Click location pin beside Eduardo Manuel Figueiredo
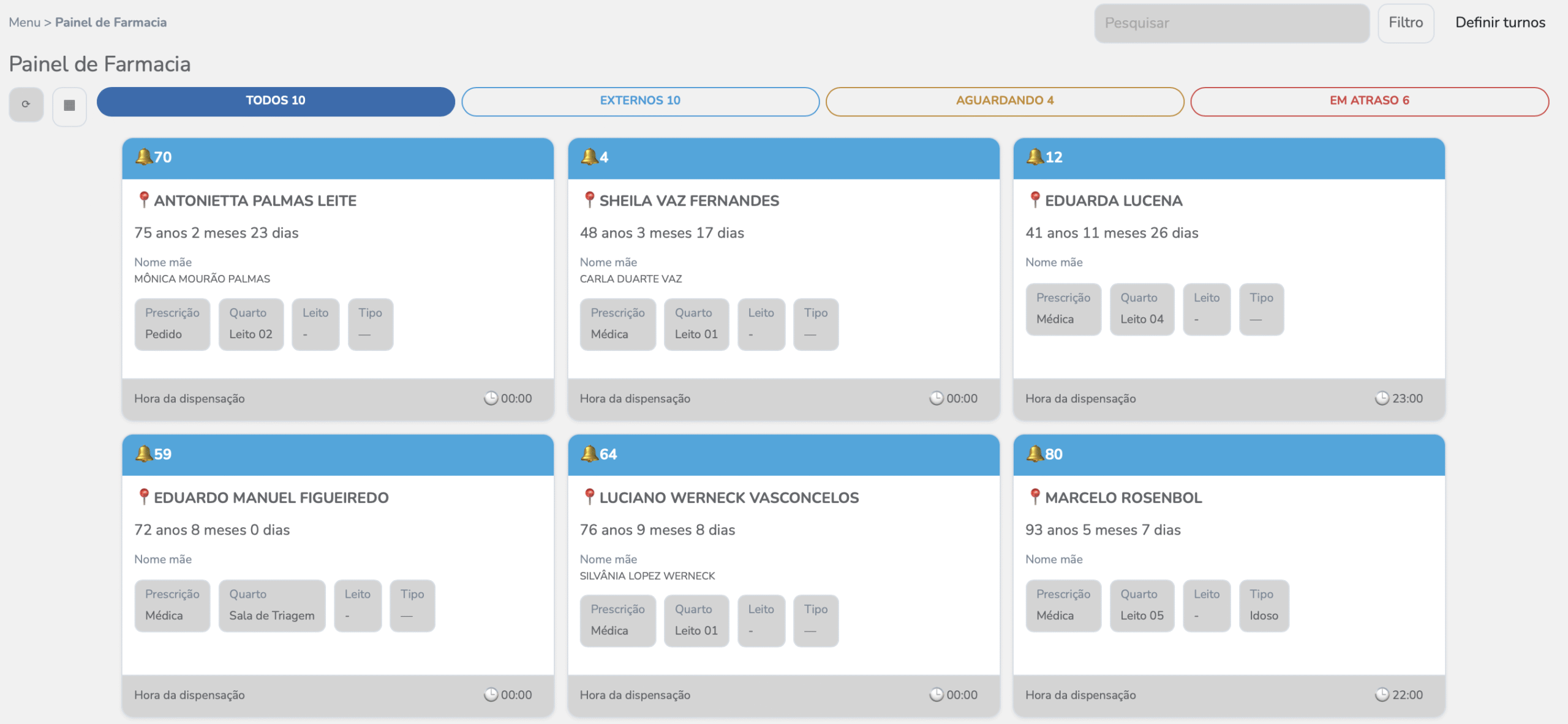This screenshot has height=724, width=1568. (x=143, y=497)
